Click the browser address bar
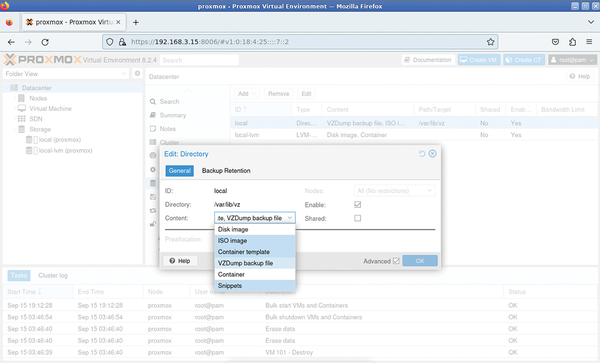Screen dimensions: 600x363 (x=300, y=42)
